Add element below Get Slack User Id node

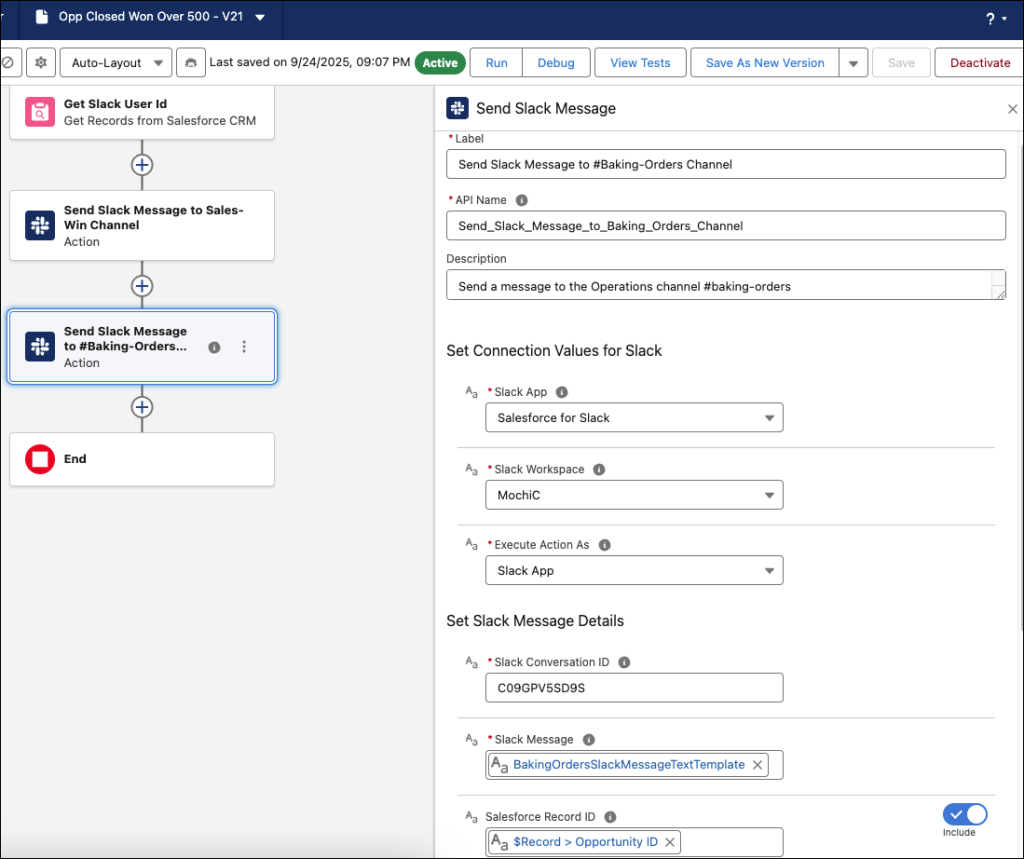142,165
